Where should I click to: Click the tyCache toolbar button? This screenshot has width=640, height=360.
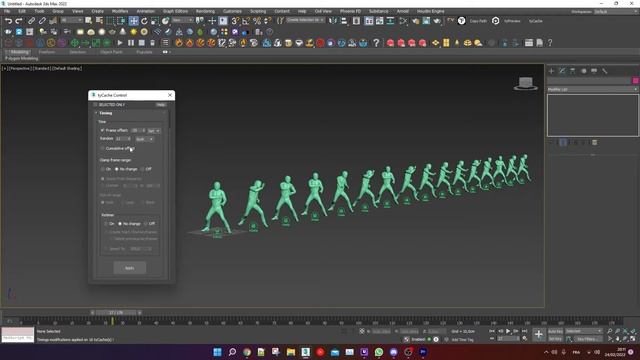point(536,21)
